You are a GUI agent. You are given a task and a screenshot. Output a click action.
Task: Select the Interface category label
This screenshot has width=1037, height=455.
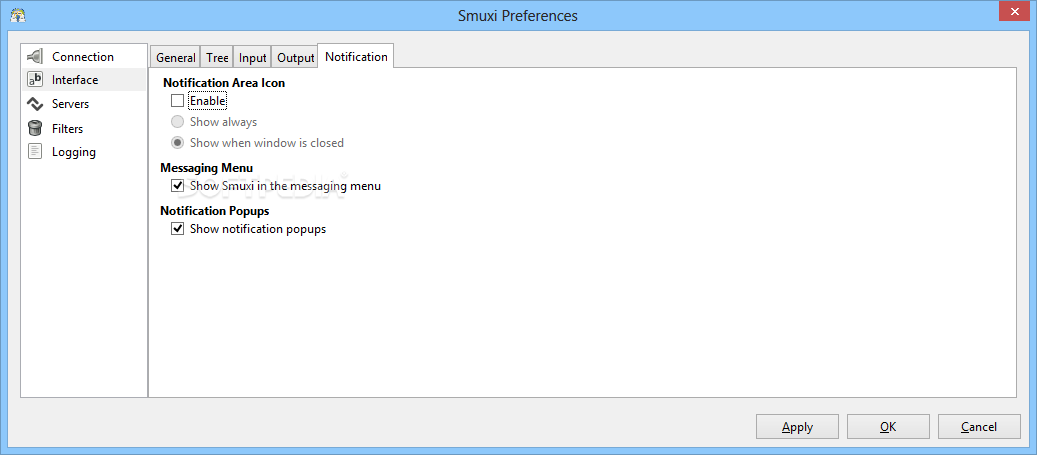tap(75, 80)
